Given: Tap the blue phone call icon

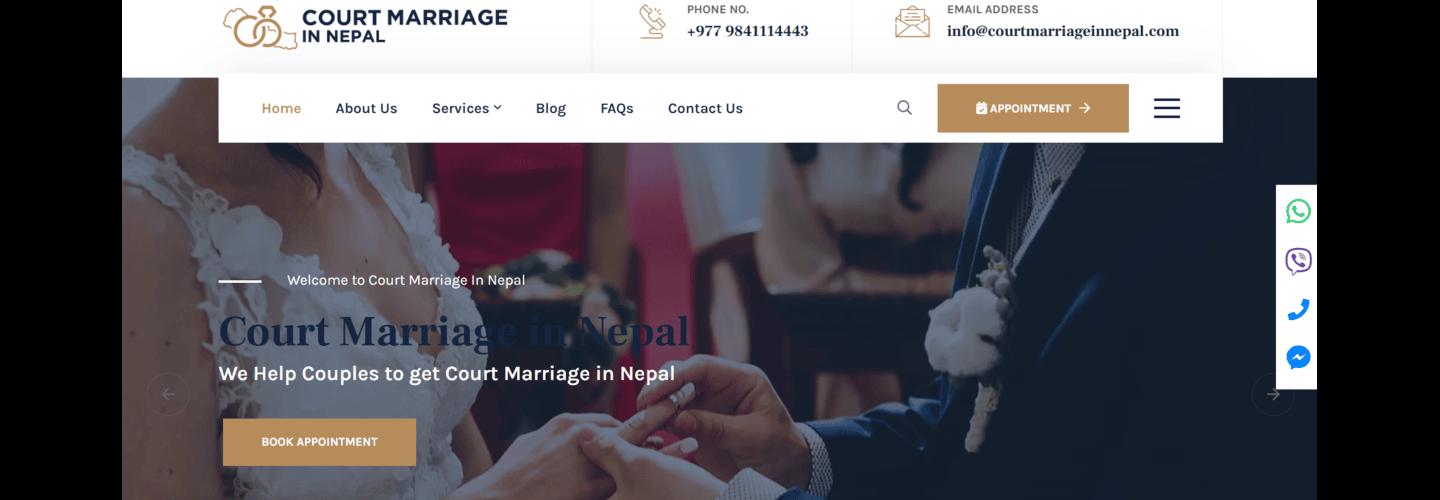Looking at the screenshot, I should coord(1298,310).
